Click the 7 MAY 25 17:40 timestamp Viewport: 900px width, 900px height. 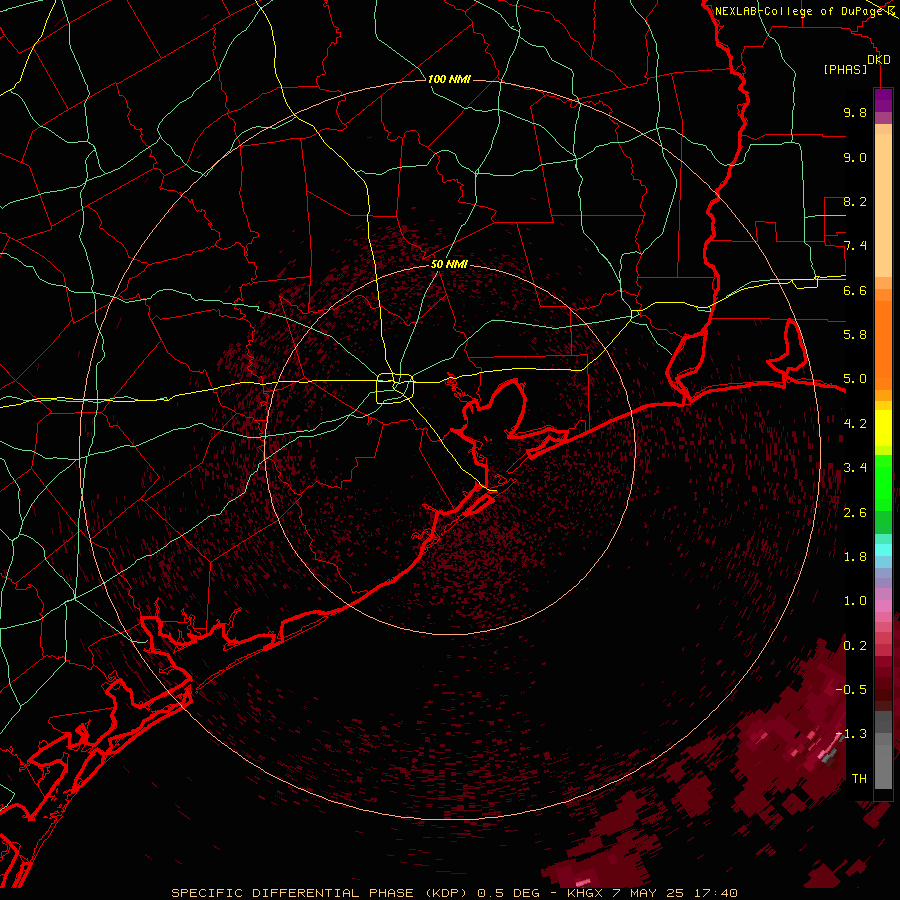coord(674,893)
